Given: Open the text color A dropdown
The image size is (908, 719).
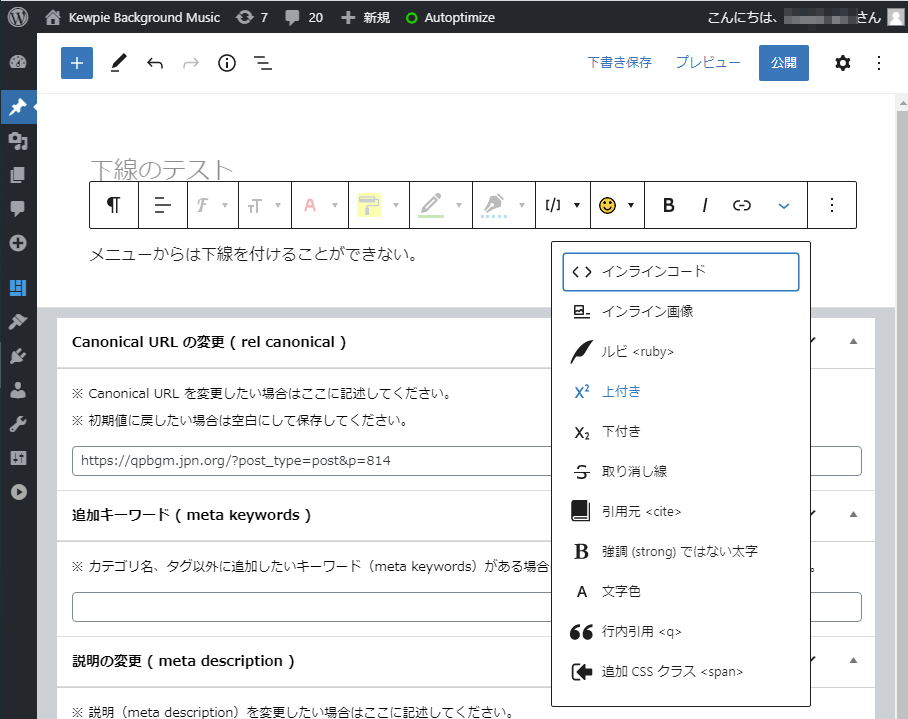Looking at the screenshot, I should click(x=320, y=205).
